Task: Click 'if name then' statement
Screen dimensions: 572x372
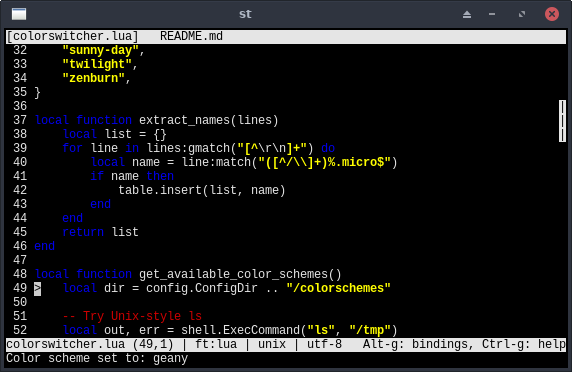Action: (x=132, y=176)
